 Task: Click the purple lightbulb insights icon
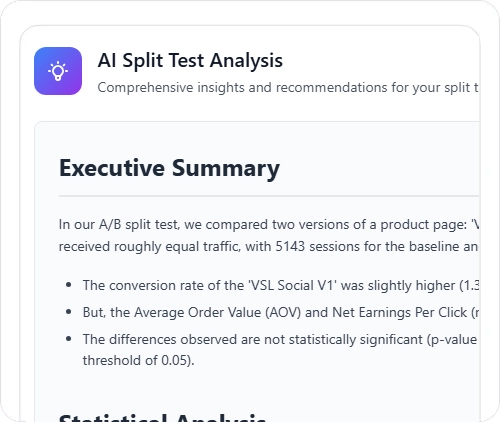pyautogui.click(x=58, y=71)
